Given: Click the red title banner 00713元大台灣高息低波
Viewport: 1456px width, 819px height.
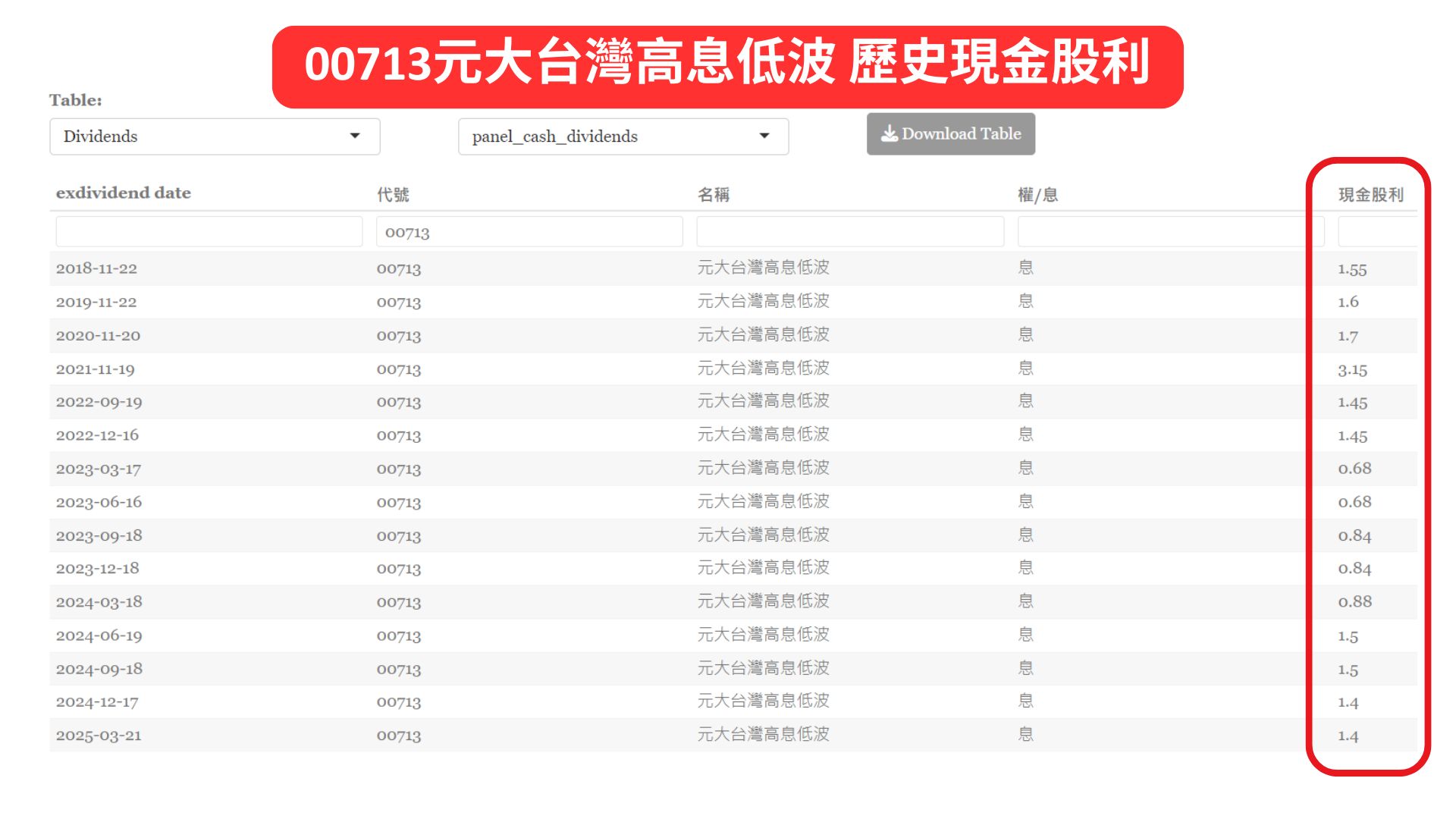Looking at the screenshot, I should [727, 65].
